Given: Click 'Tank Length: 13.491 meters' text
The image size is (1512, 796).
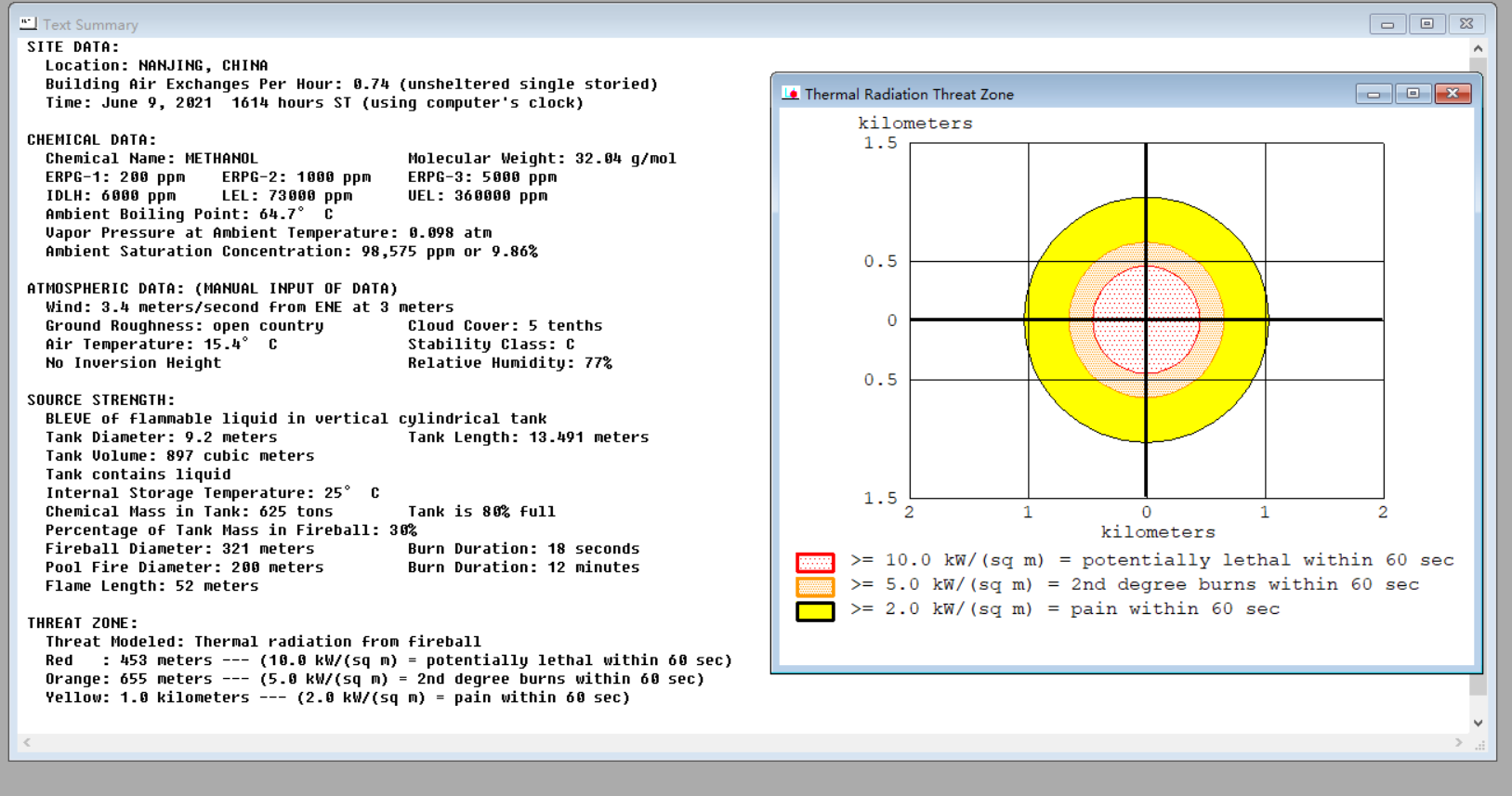Looking at the screenshot, I should [528, 437].
